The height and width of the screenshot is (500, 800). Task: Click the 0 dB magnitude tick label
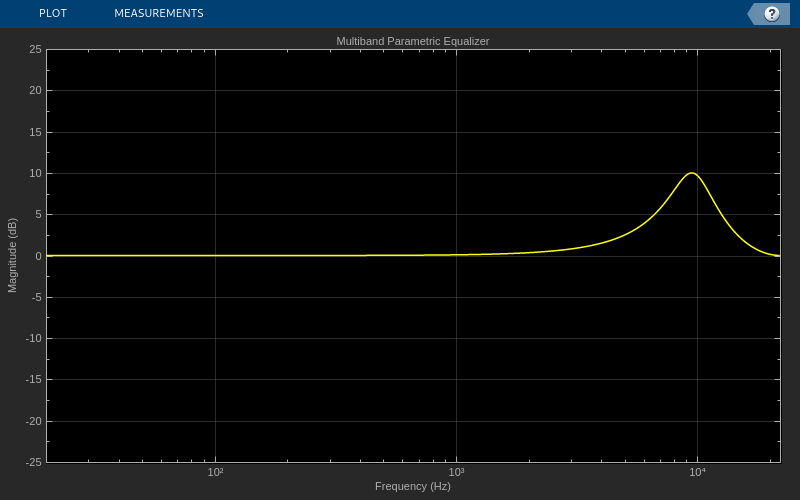pyautogui.click(x=39, y=256)
